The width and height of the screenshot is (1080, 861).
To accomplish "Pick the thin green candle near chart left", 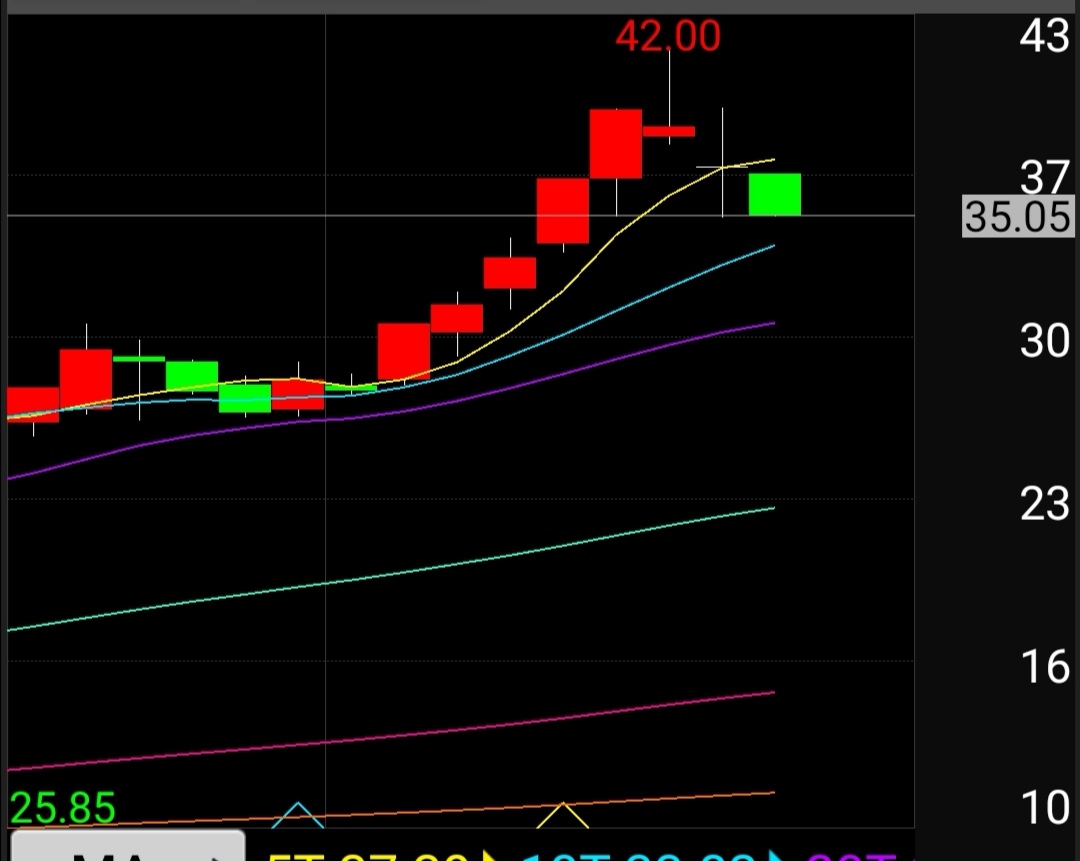I will 139,358.
